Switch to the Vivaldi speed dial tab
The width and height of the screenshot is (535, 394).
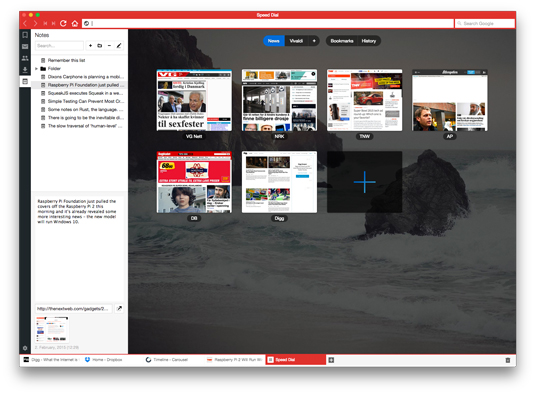pos(296,41)
